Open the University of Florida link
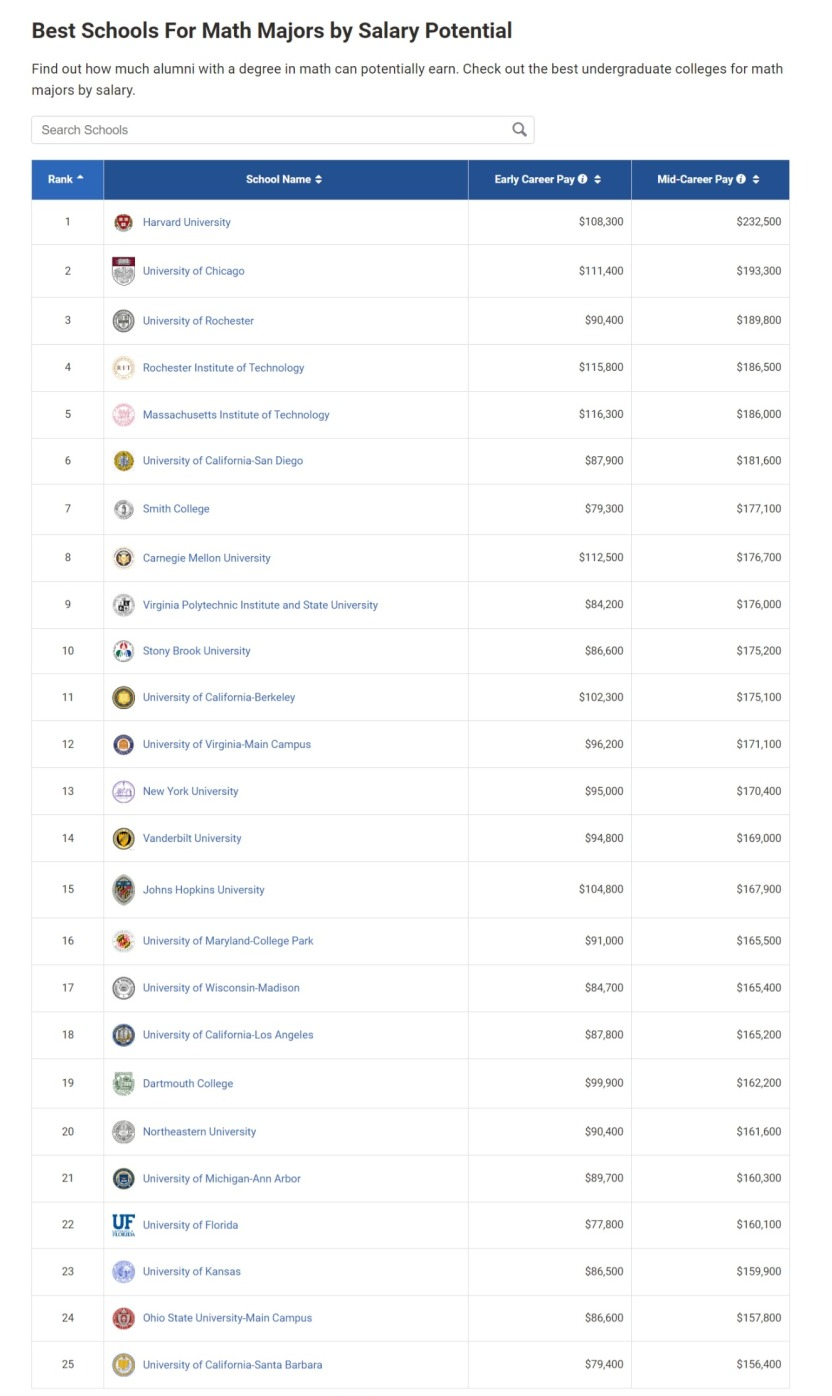Viewport: 832px width, 1396px height. tap(191, 1225)
